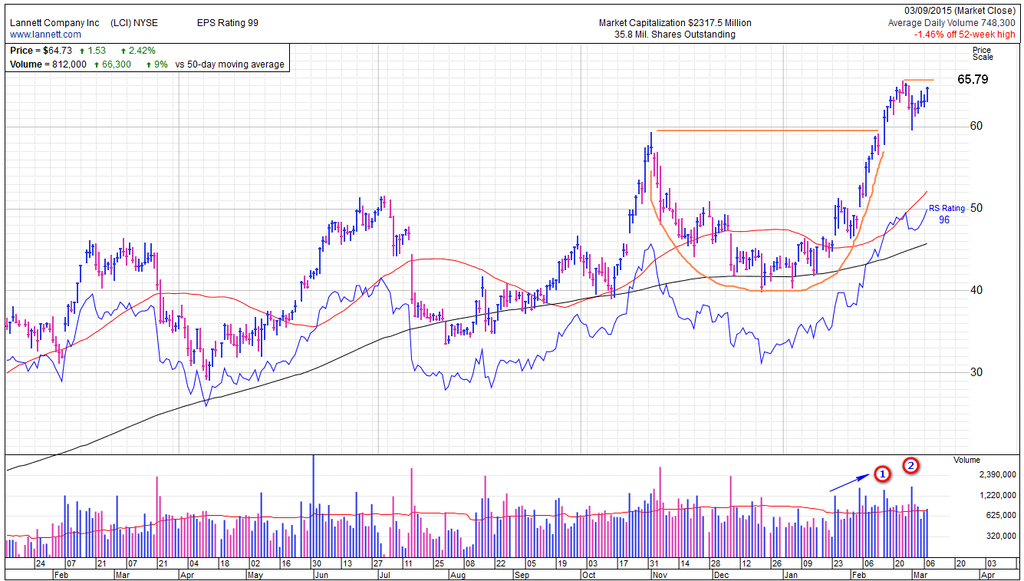
Task: Click the -1.46% off 52-week high text
Action: tap(965, 35)
